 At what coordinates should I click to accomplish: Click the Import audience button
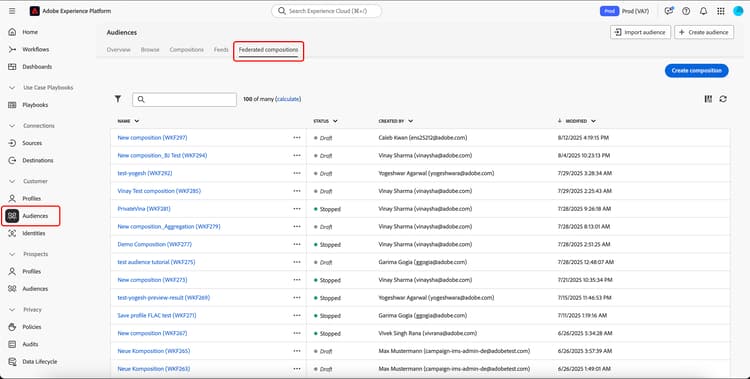click(640, 32)
